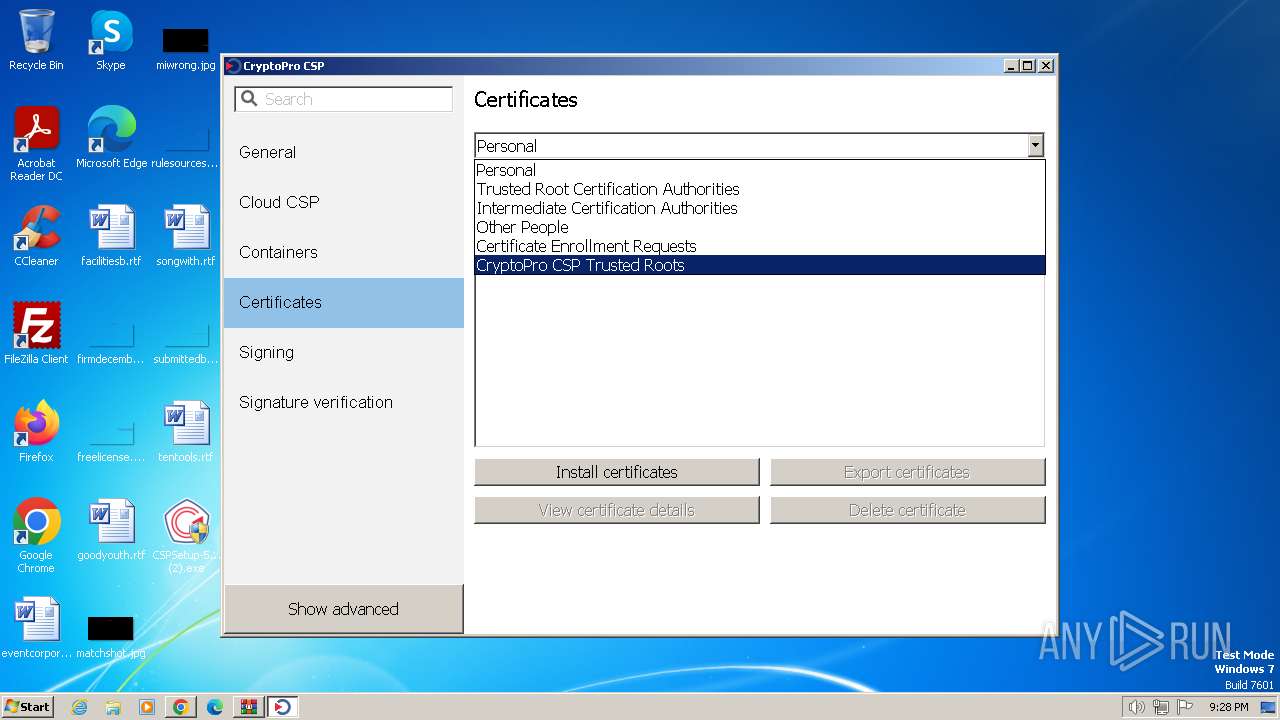Open songwith.rtf document icon
The image size is (1280, 720).
pyautogui.click(x=186, y=236)
